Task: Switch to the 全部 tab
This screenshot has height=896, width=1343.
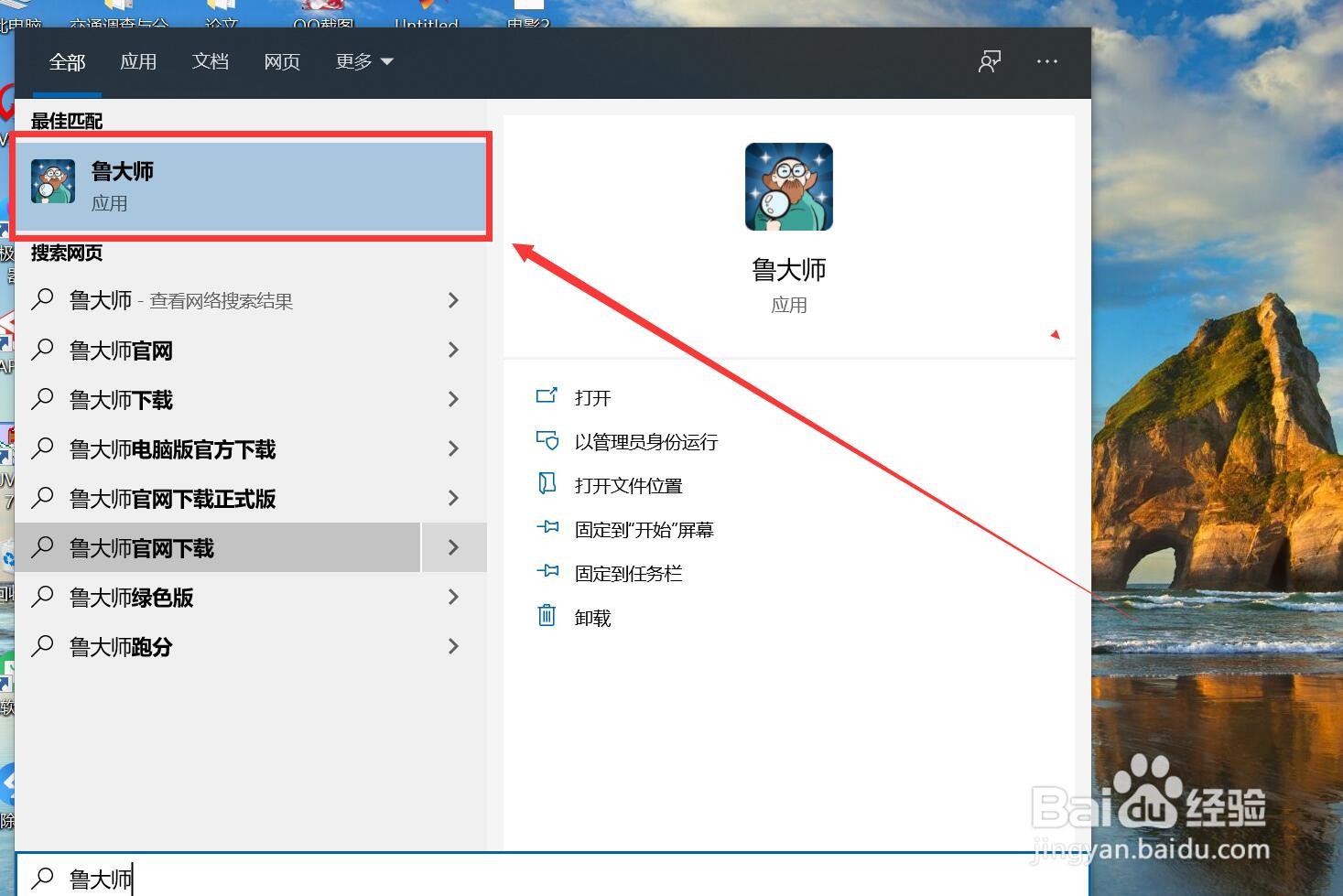Action: [x=67, y=61]
